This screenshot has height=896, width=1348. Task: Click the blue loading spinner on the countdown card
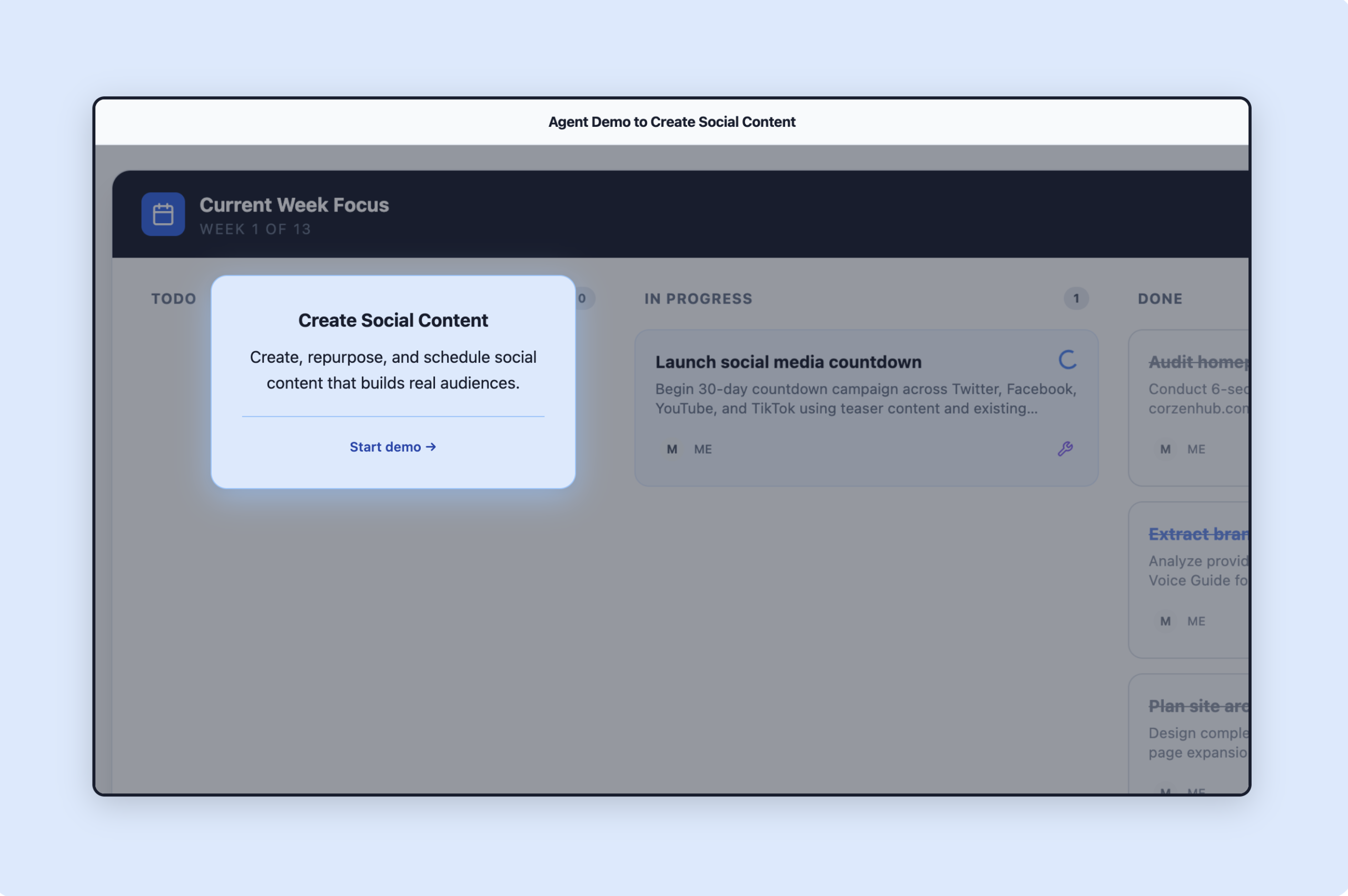pos(1067,360)
